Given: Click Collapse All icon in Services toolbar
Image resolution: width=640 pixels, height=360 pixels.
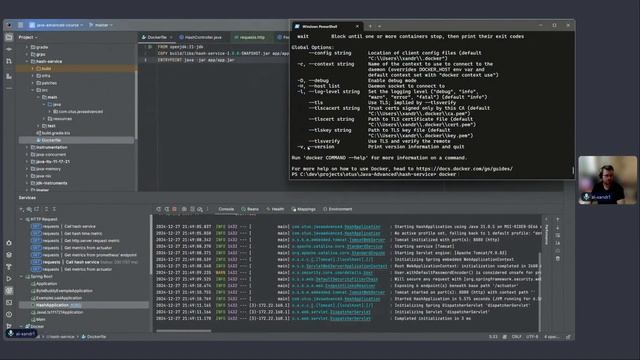Looking at the screenshot, I should click(54, 209).
